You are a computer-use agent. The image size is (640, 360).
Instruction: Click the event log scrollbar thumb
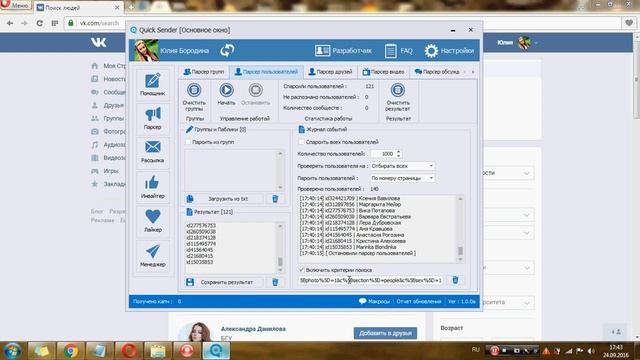(460, 250)
